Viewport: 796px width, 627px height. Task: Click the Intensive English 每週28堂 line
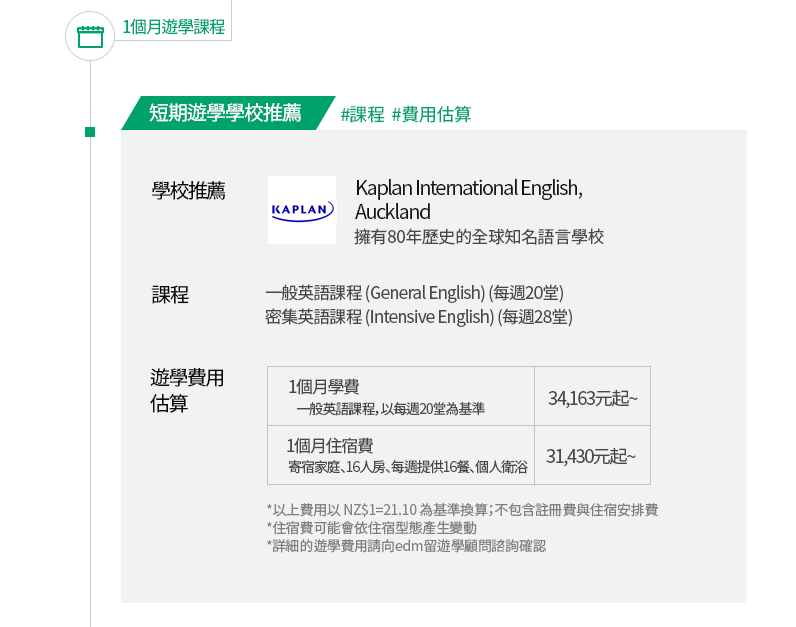tap(419, 317)
